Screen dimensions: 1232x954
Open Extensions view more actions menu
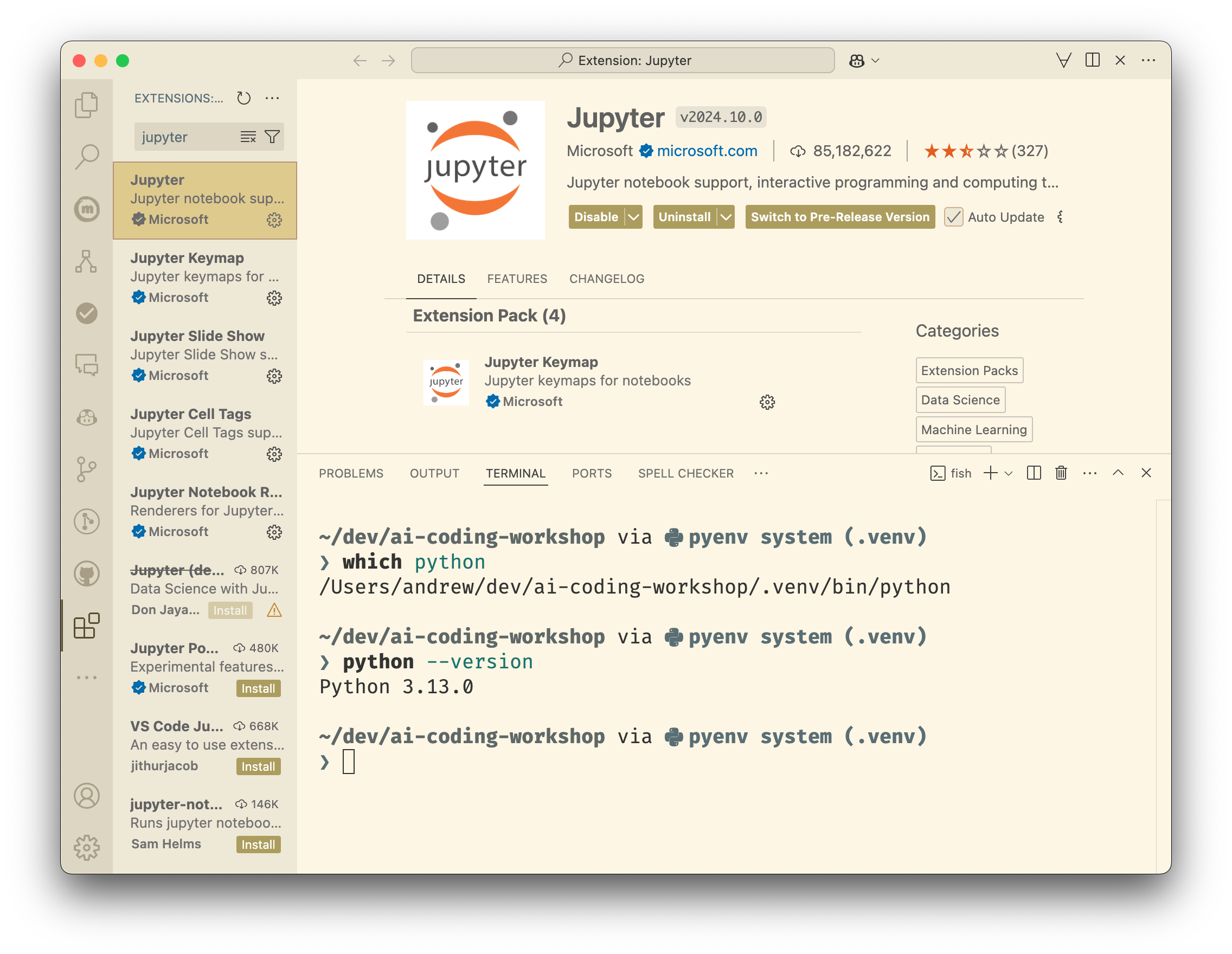272,98
